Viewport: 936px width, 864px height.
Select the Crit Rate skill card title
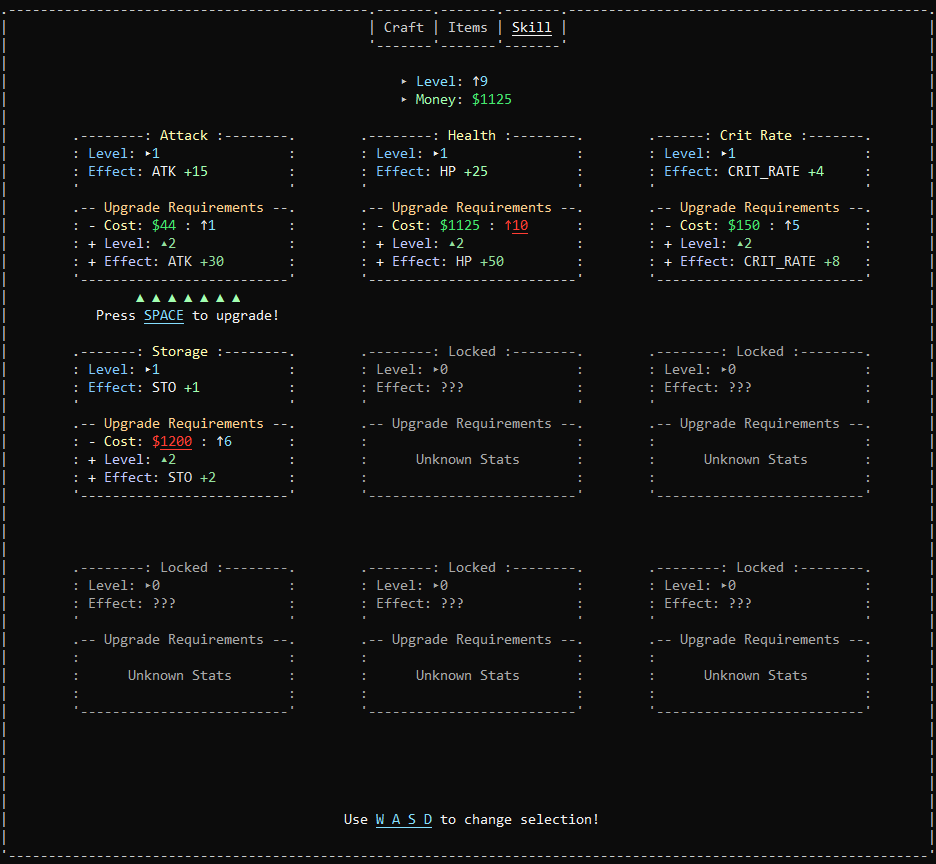click(x=756, y=136)
